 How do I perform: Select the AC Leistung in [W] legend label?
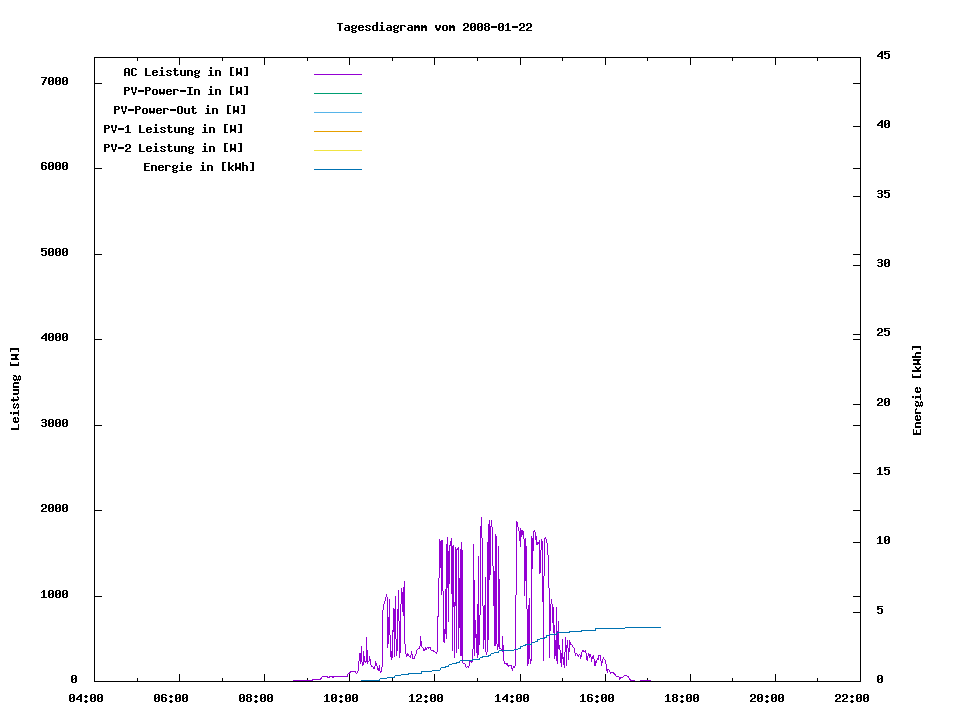pyautogui.click(x=186, y=72)
